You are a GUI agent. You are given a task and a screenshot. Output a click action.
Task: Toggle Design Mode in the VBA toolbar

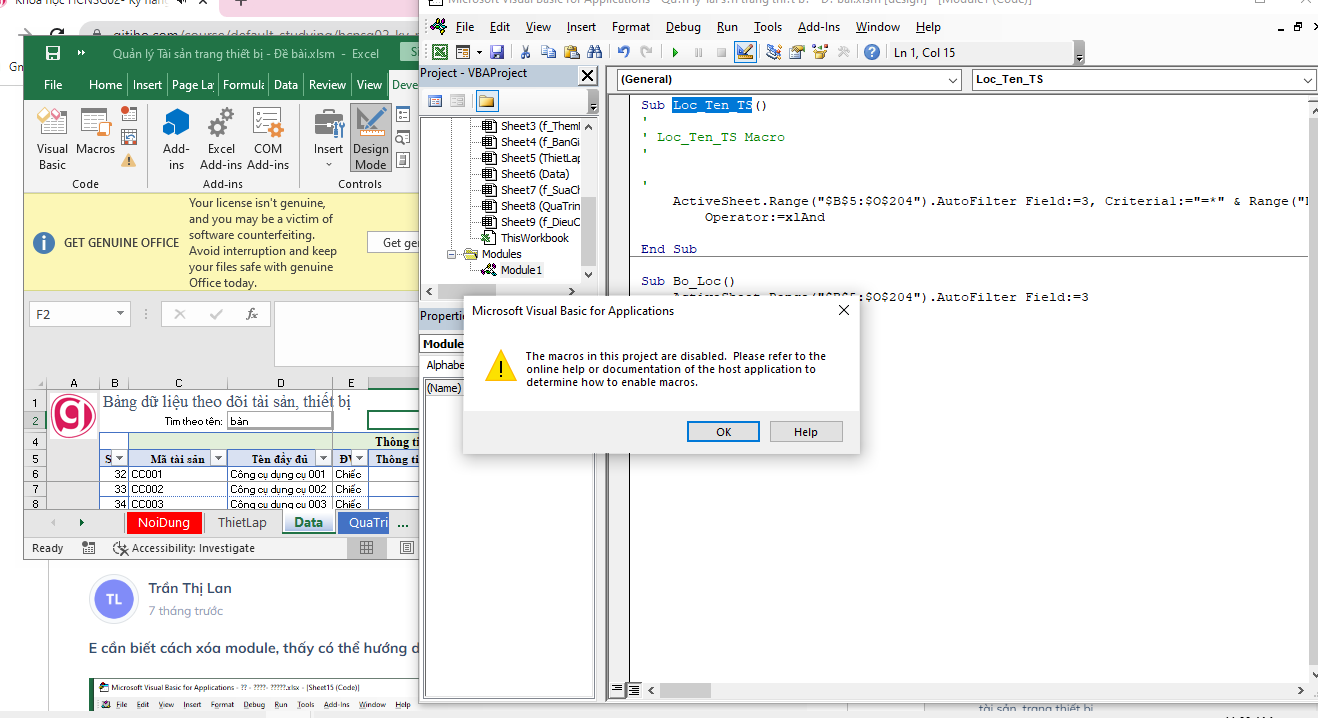pos(745,52)
